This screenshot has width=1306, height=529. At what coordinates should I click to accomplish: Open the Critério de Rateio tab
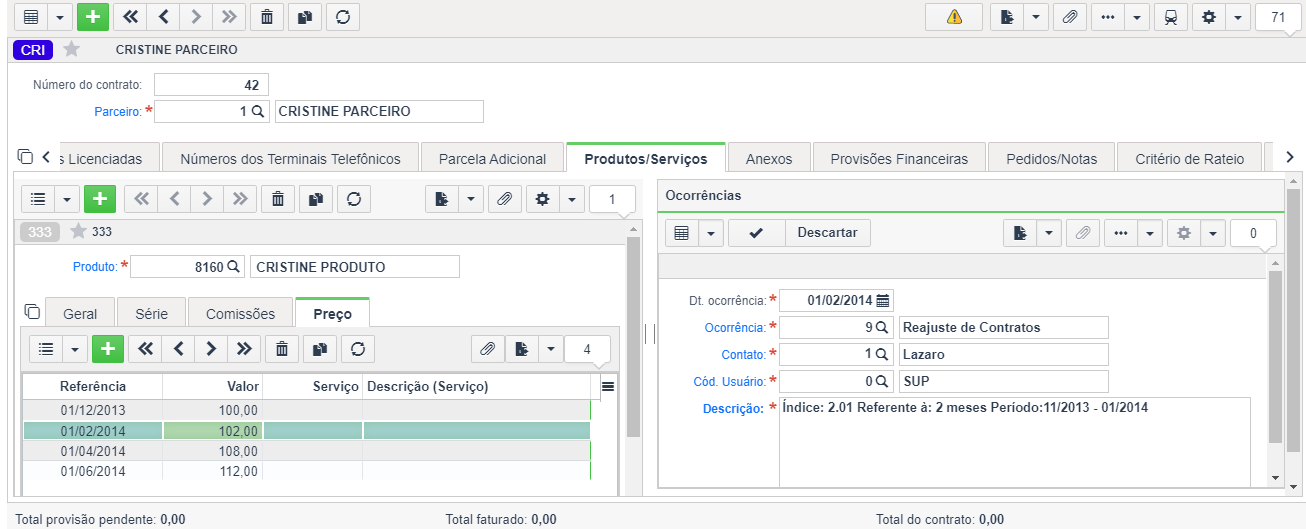tap(1190, 158)
